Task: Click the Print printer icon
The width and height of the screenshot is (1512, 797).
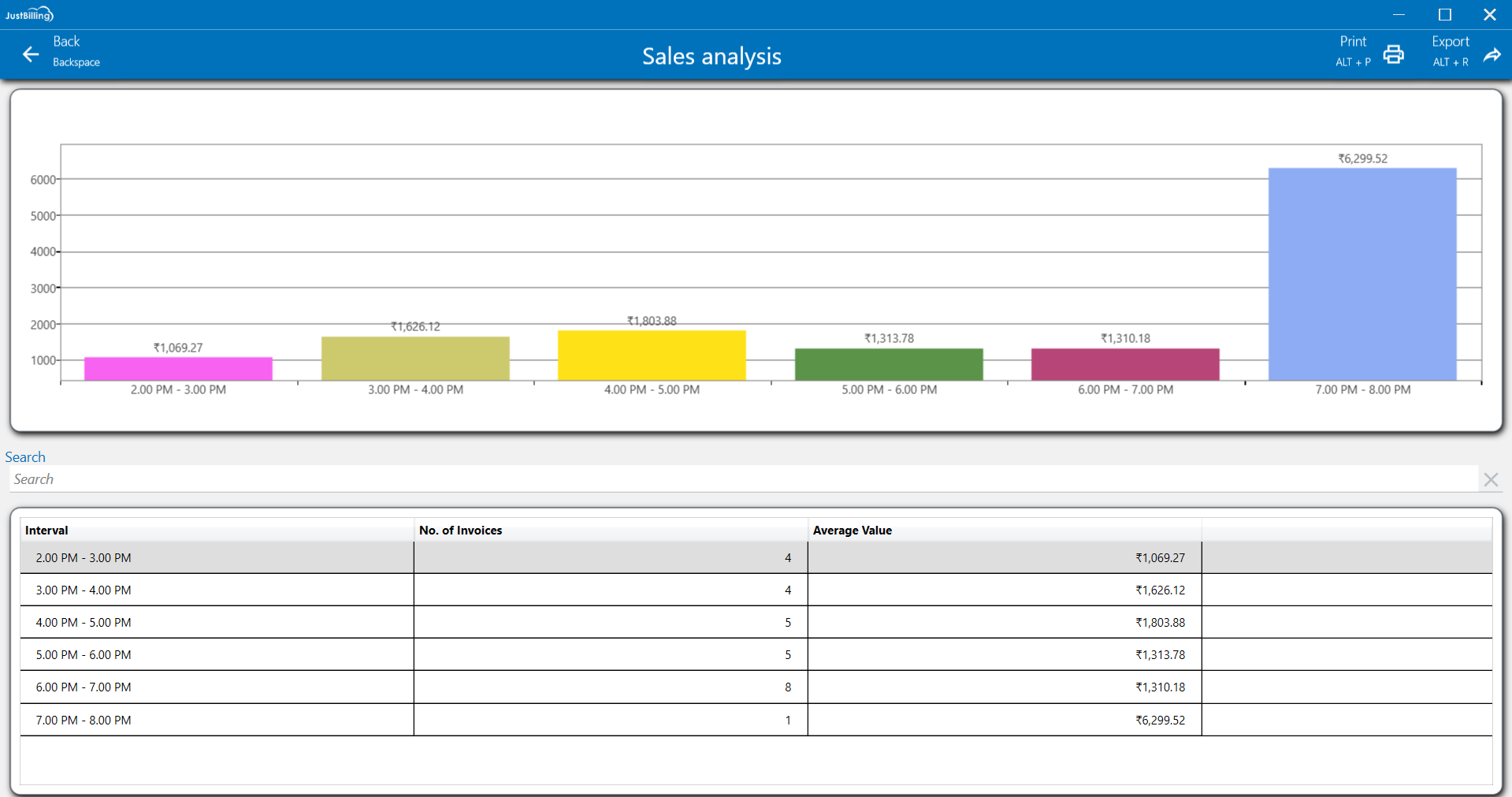Action: pos(1393,54)
